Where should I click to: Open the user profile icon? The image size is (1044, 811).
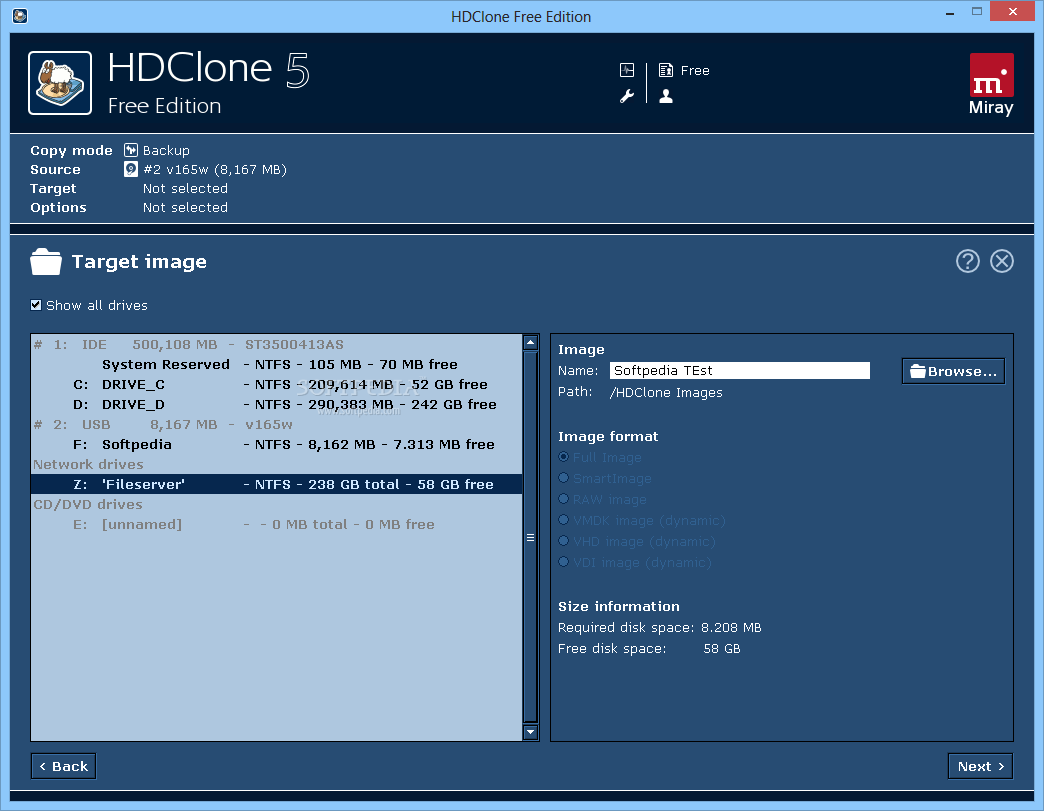665,97
